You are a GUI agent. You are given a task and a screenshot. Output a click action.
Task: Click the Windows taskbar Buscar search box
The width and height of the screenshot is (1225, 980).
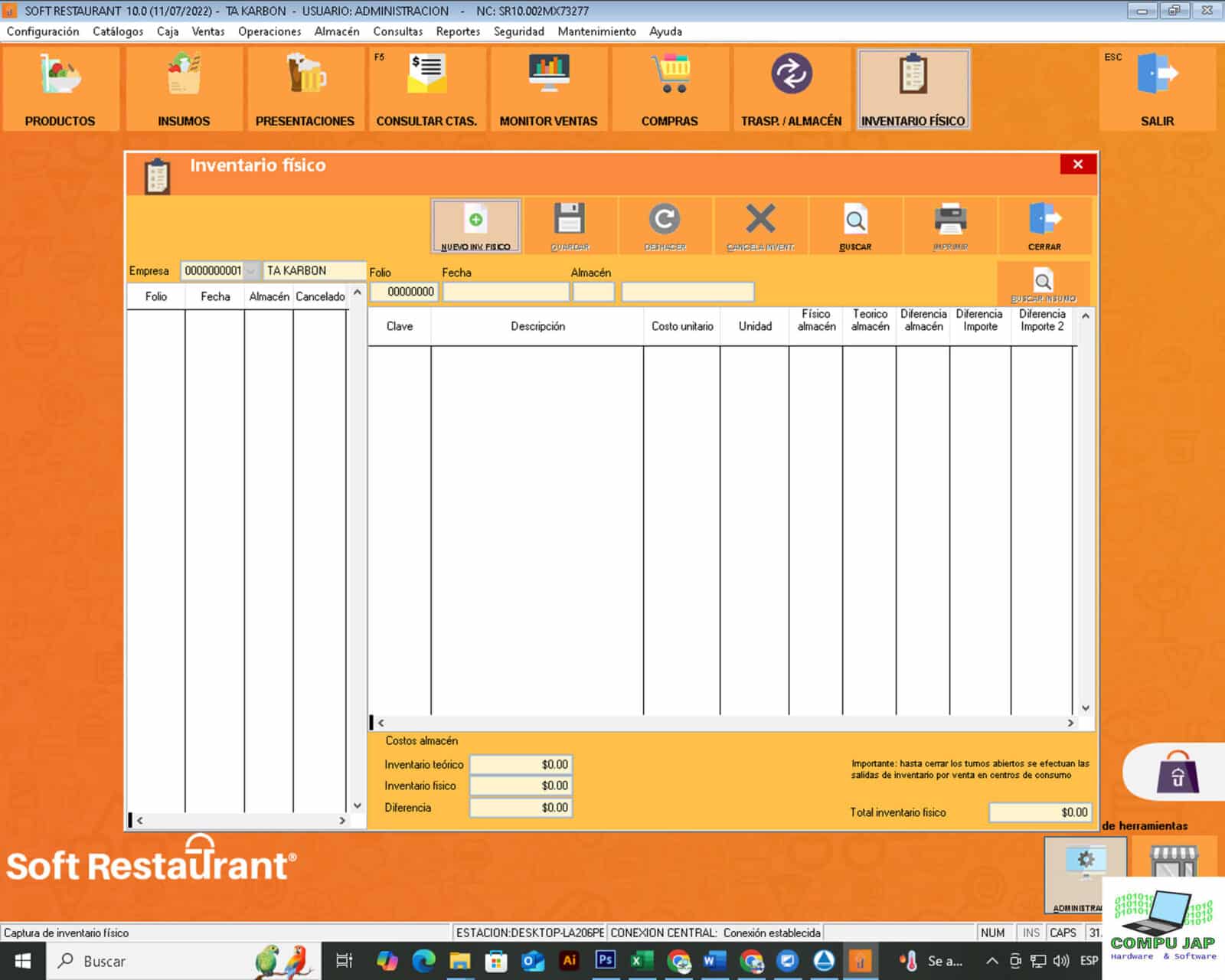184,961
